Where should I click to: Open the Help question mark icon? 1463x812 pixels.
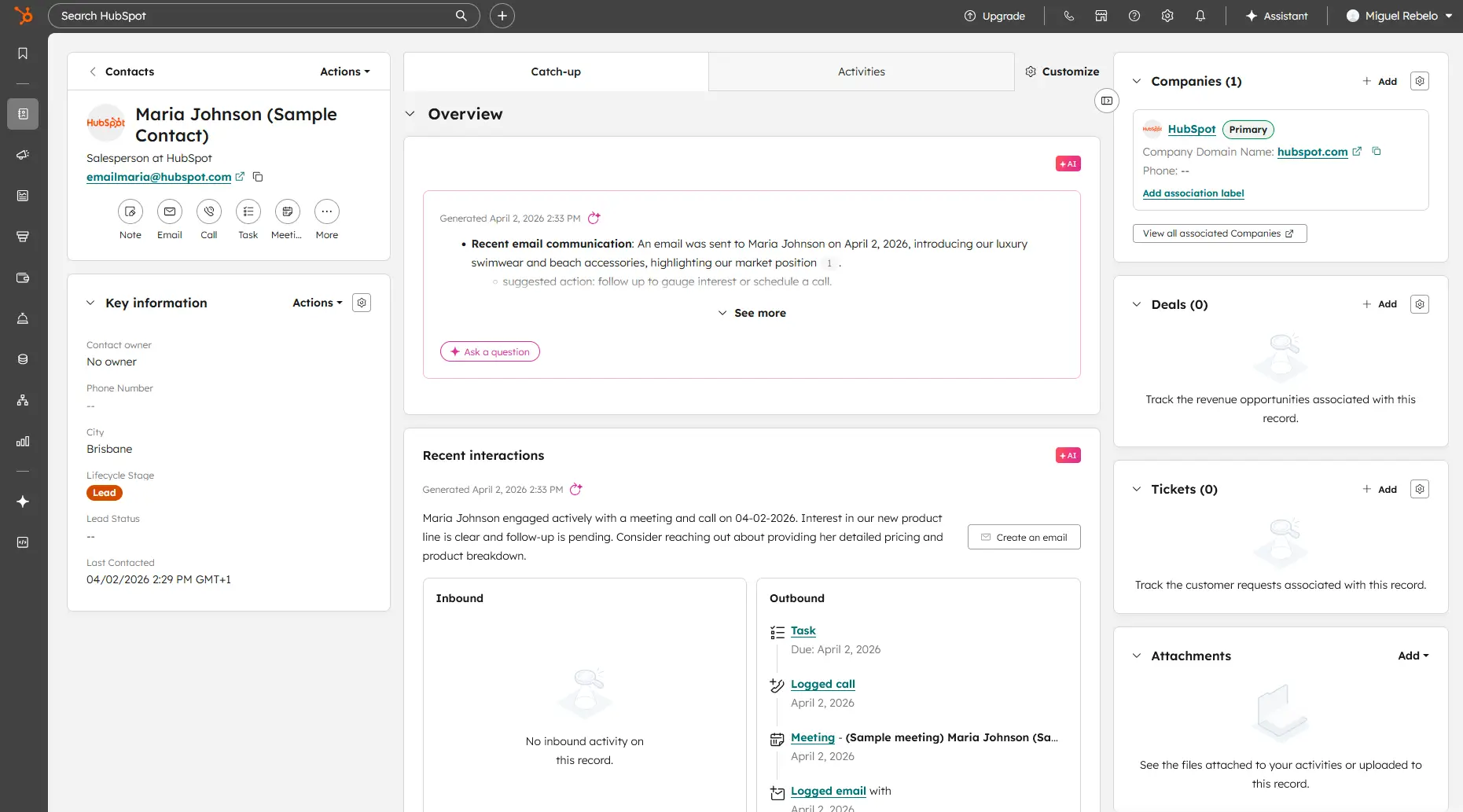pos(1134,16)
